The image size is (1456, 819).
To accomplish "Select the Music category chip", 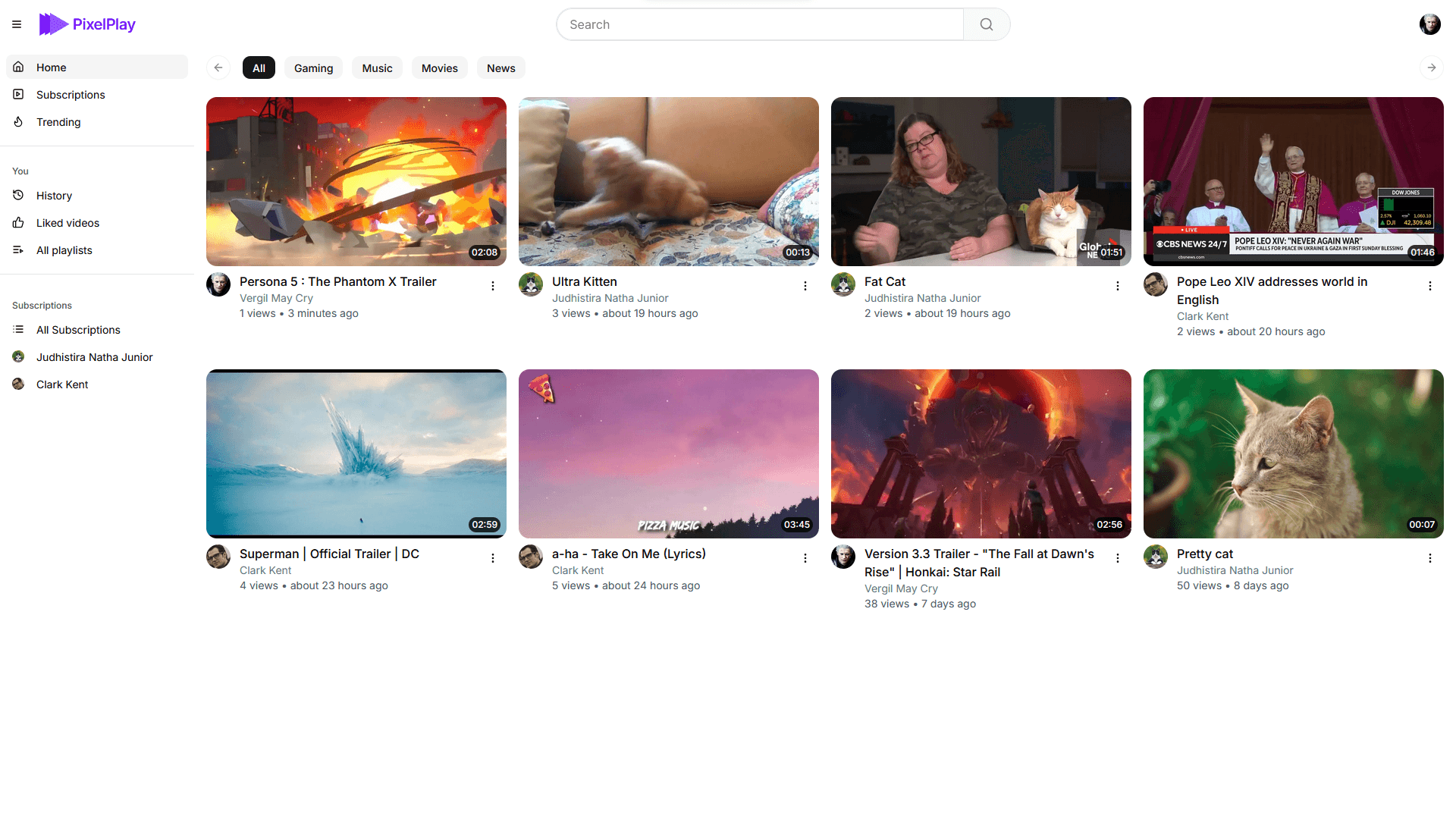I will click(377, 67).
